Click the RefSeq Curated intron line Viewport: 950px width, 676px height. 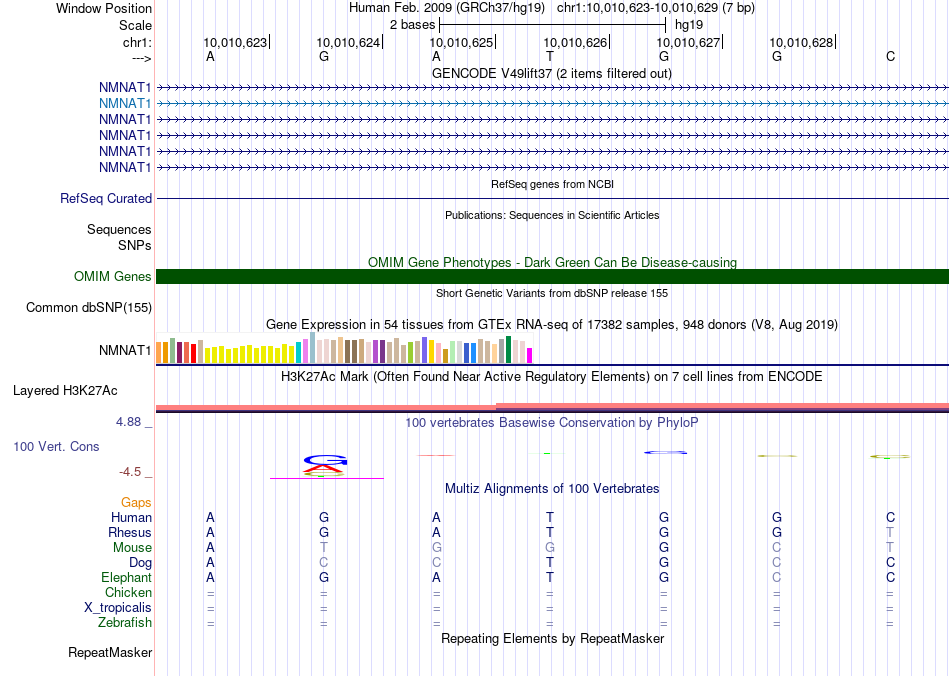[553, 198]
